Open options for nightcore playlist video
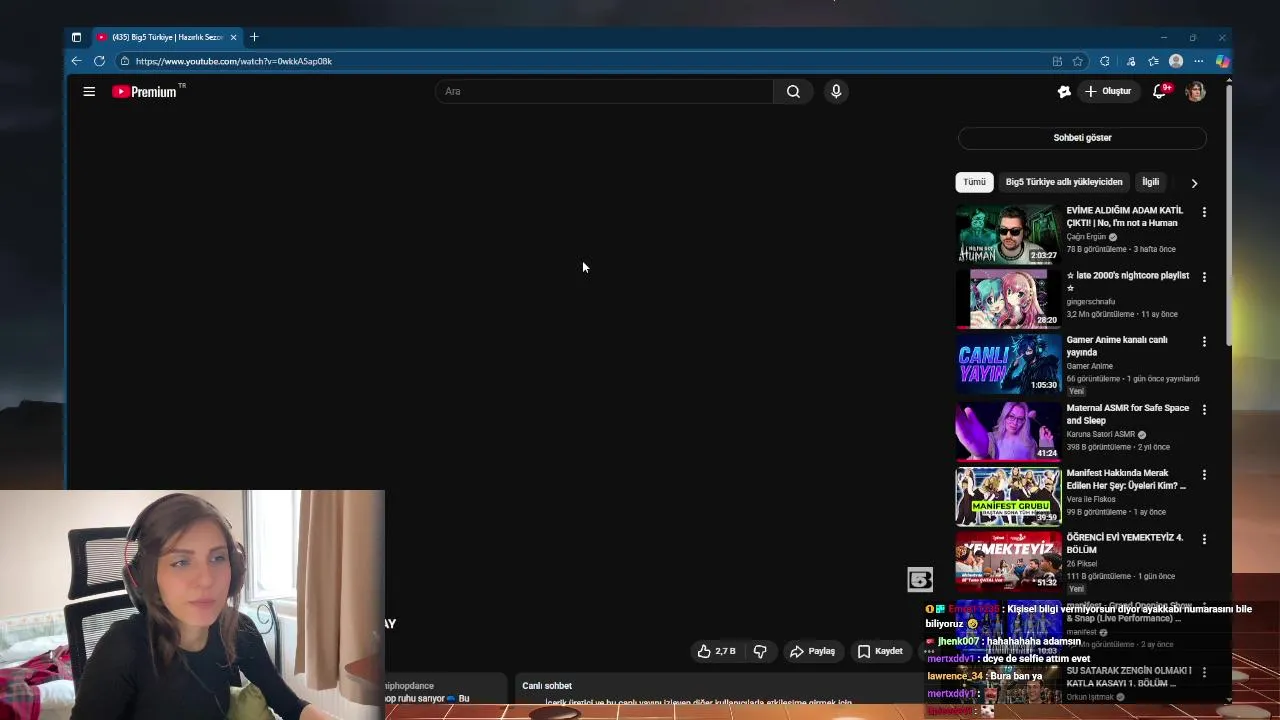 (x=1204, y=277)
